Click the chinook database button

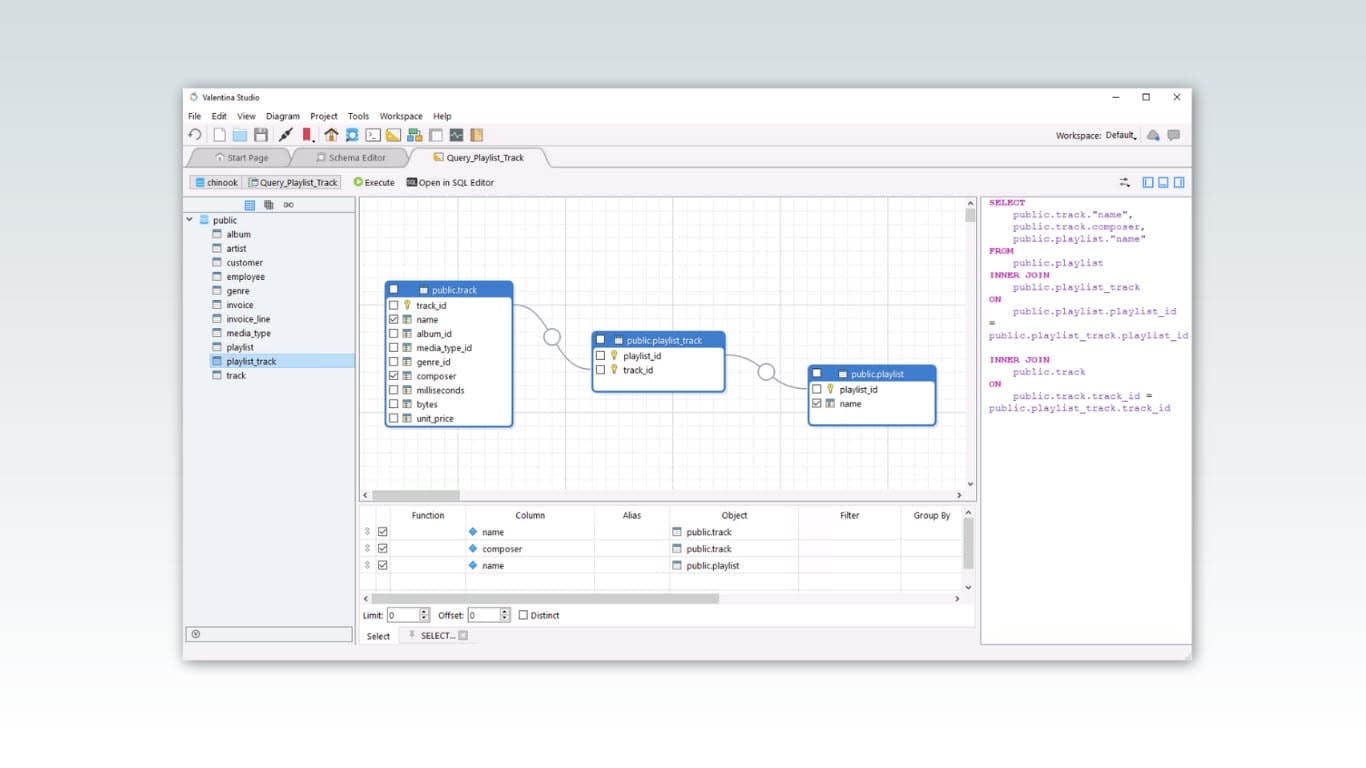click(216, 182)
